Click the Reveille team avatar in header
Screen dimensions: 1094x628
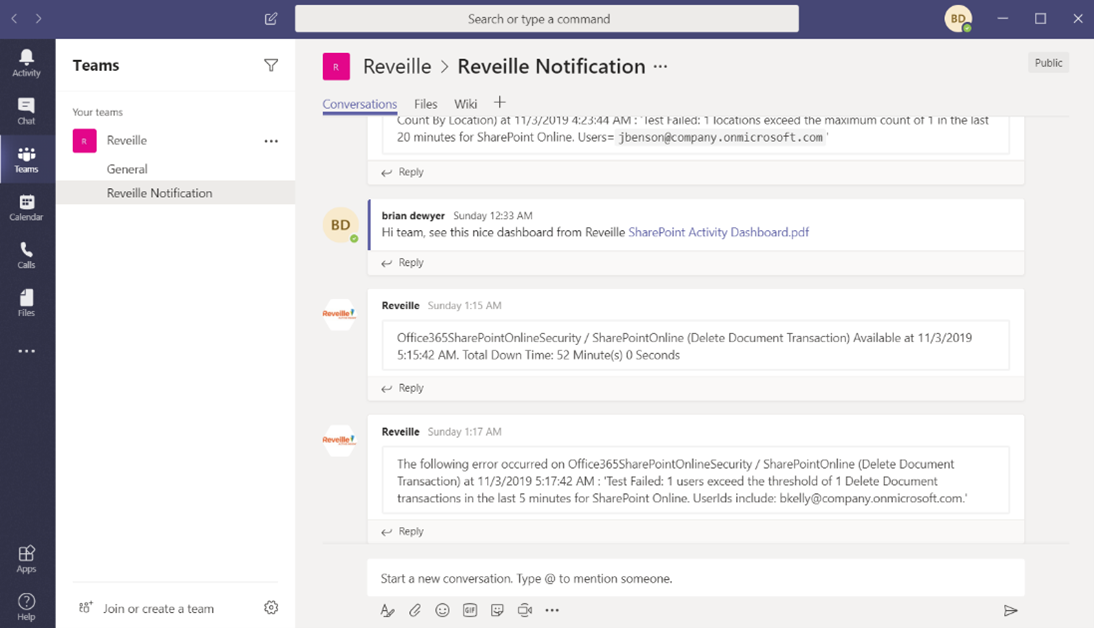336,67
